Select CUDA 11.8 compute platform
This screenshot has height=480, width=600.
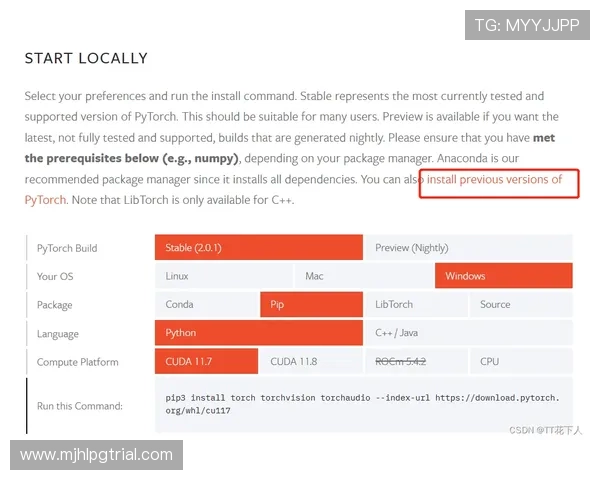(310, 362)
